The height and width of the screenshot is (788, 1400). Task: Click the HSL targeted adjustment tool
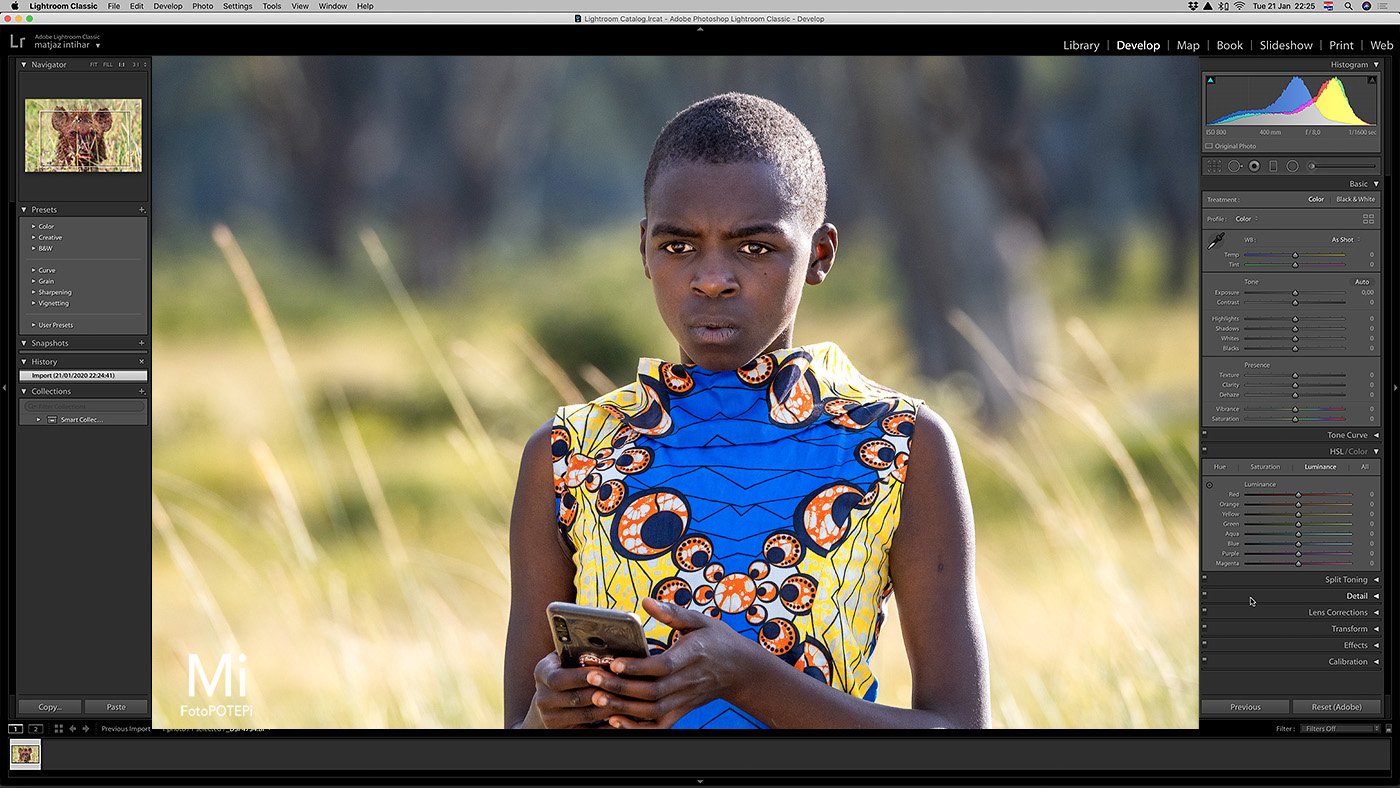coord(1209,485)
